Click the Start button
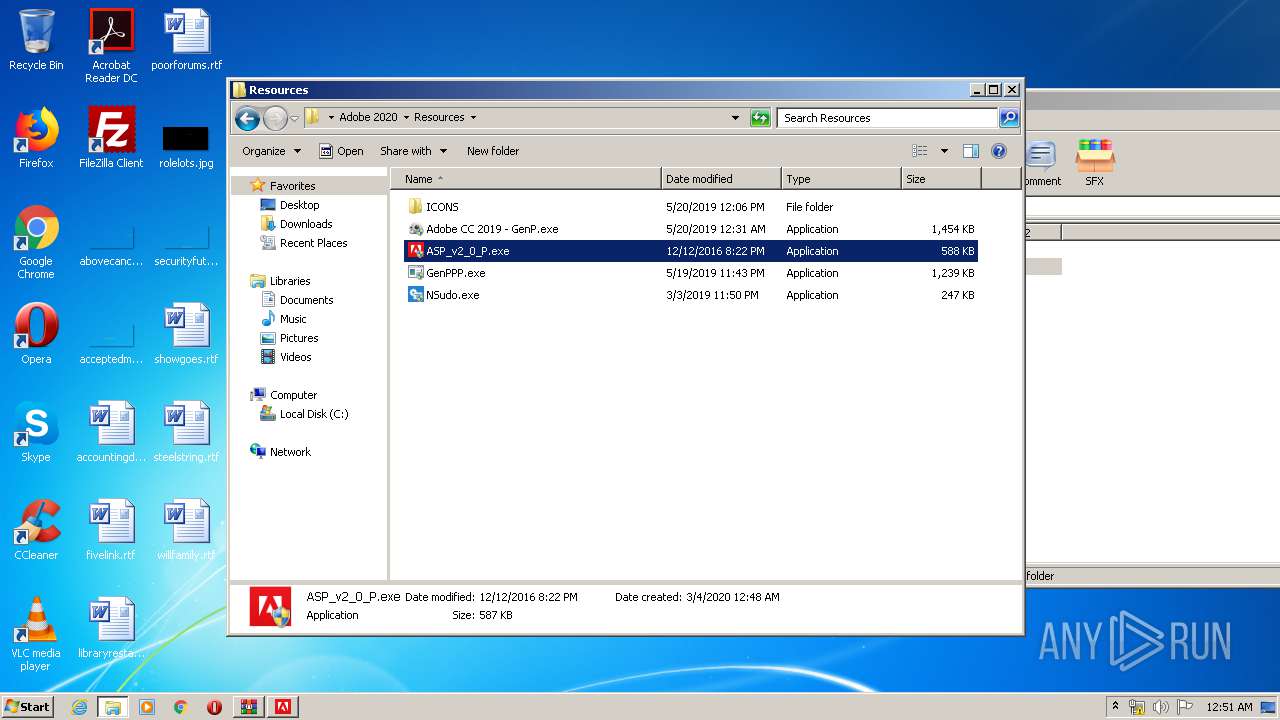Image resolution: width=1280 pixels, height=720 pixels. (28, 707)
